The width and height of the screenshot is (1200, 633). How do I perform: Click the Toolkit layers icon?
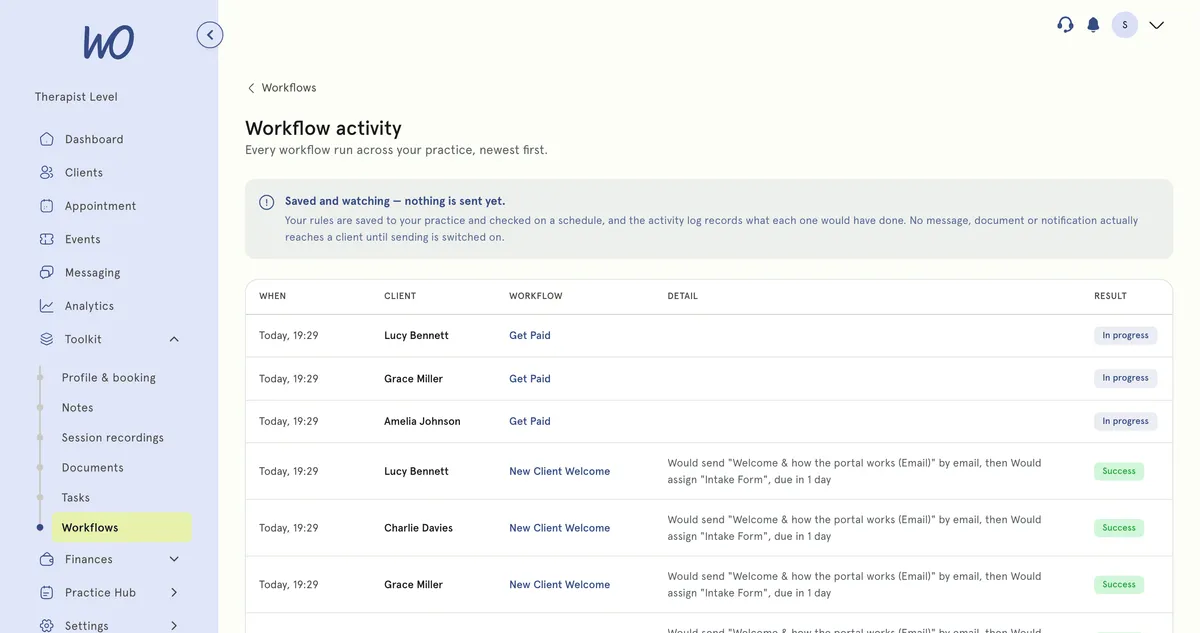[47, 339]
